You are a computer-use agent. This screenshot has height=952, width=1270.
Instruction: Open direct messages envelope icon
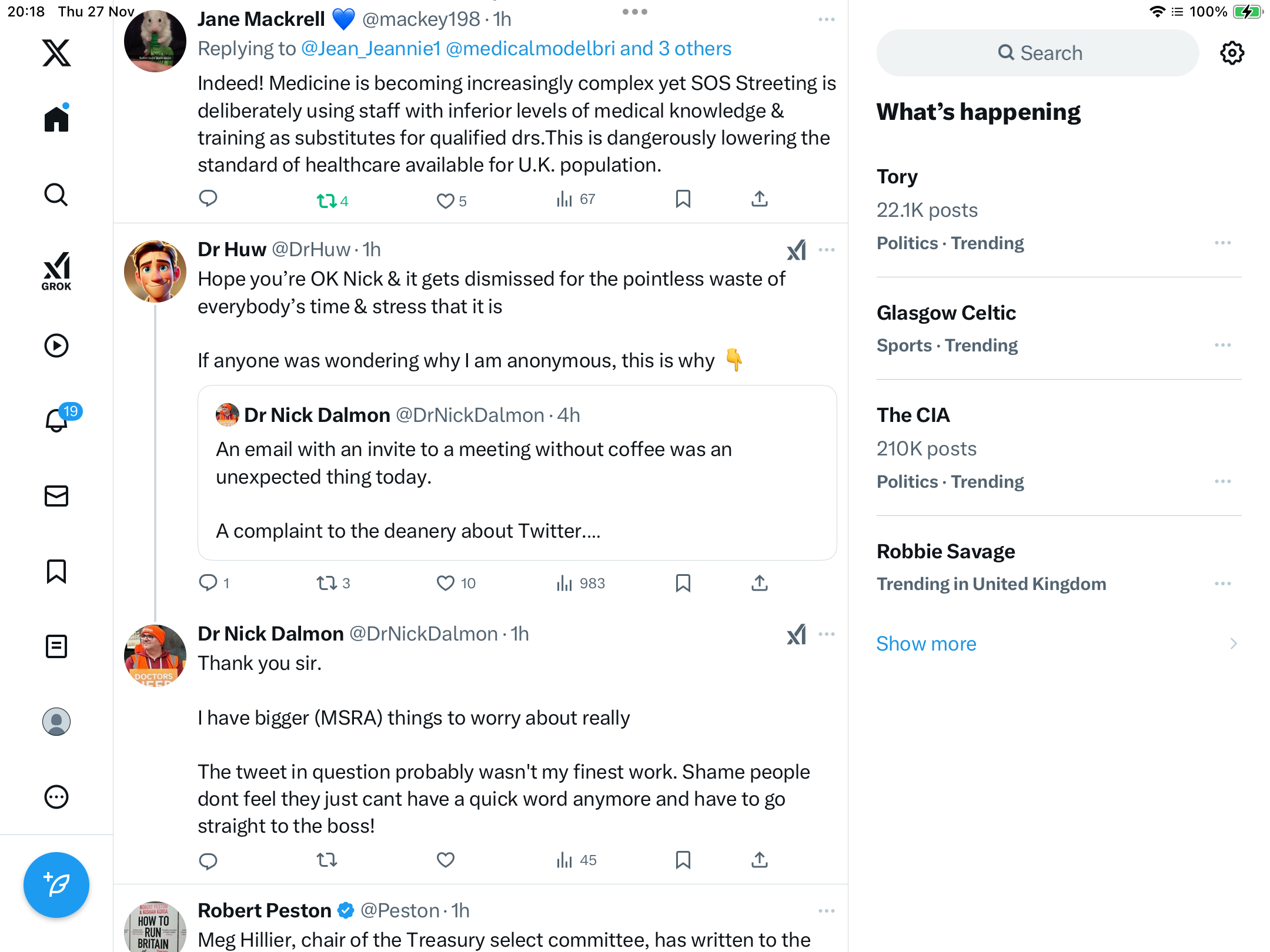(56, 496)
